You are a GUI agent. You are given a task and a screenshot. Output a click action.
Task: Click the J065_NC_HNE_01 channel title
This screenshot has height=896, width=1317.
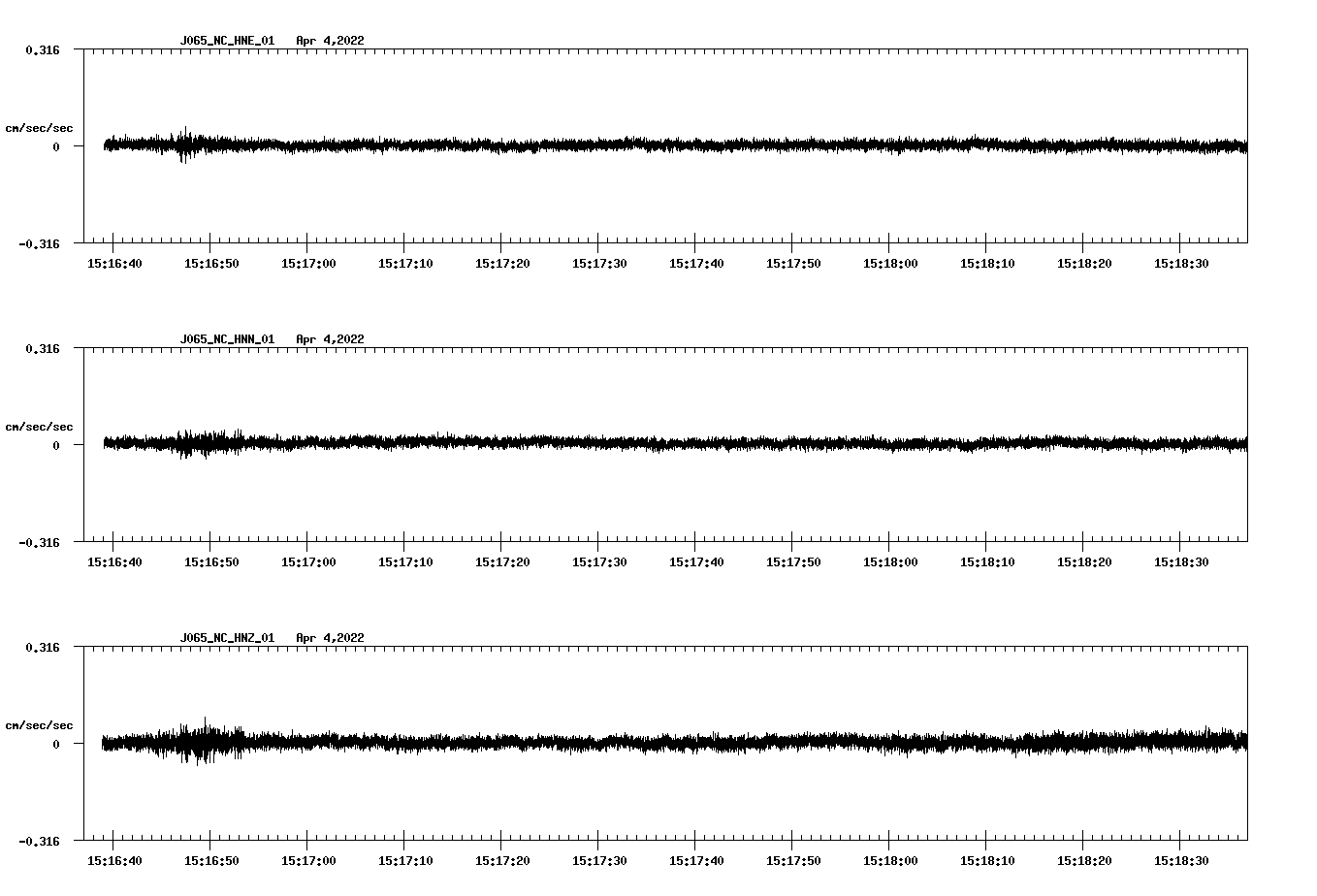tap(227, 41)
